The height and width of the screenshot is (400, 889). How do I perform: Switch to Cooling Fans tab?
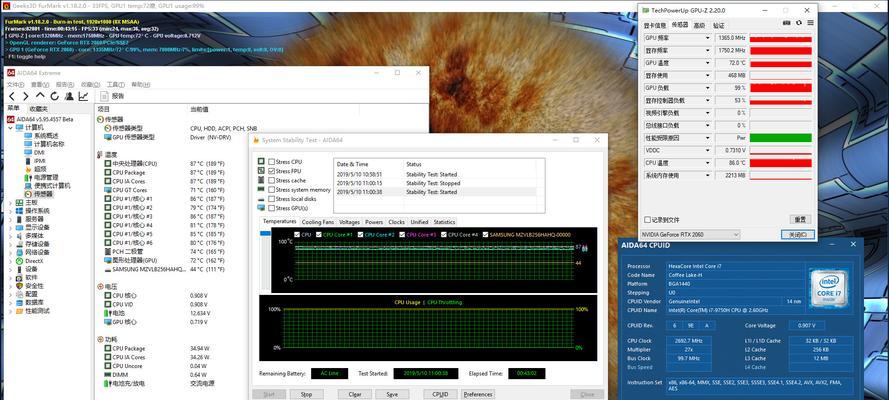click(318, 222)
